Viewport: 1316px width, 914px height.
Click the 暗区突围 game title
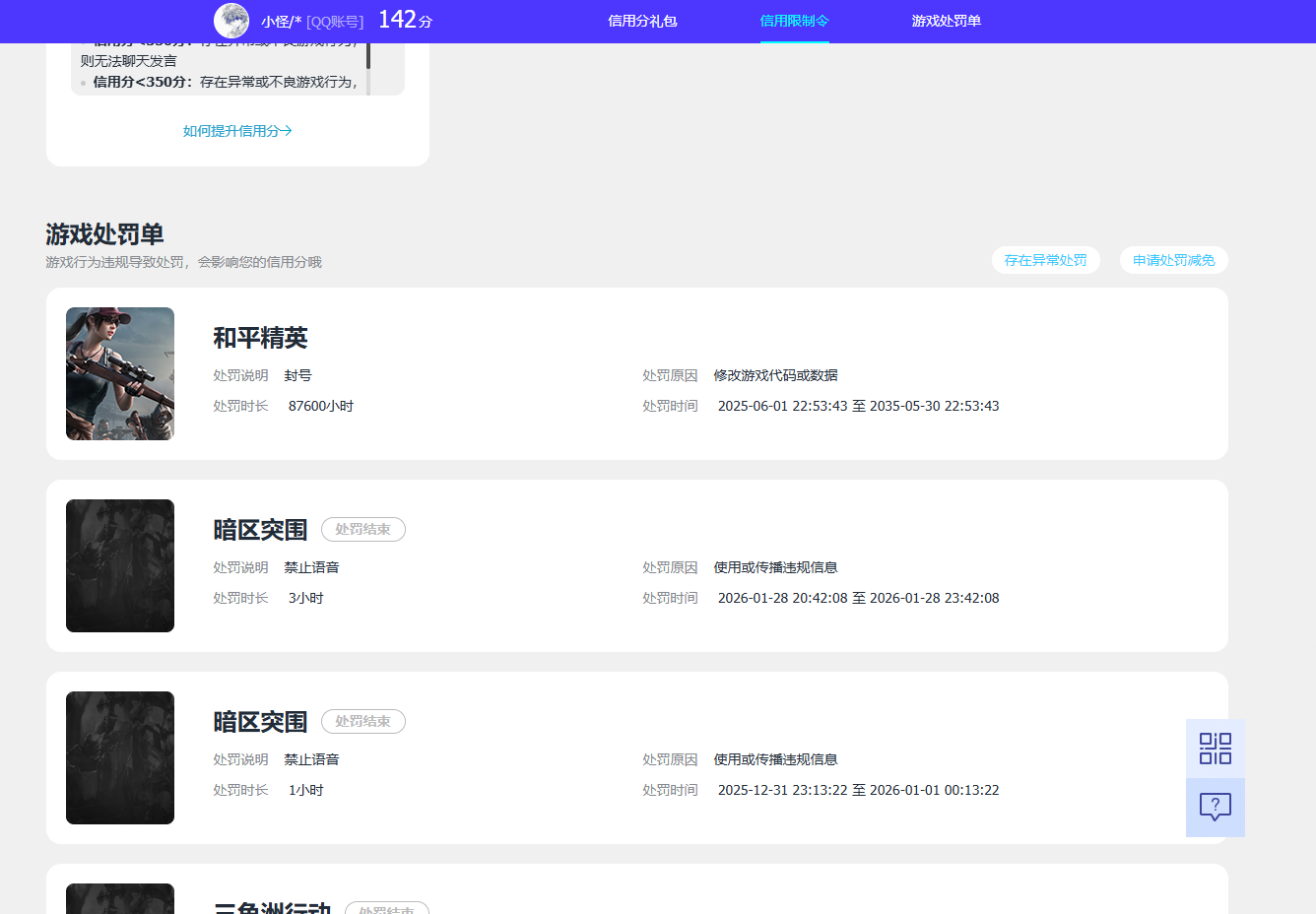click(x=258, y=529)
